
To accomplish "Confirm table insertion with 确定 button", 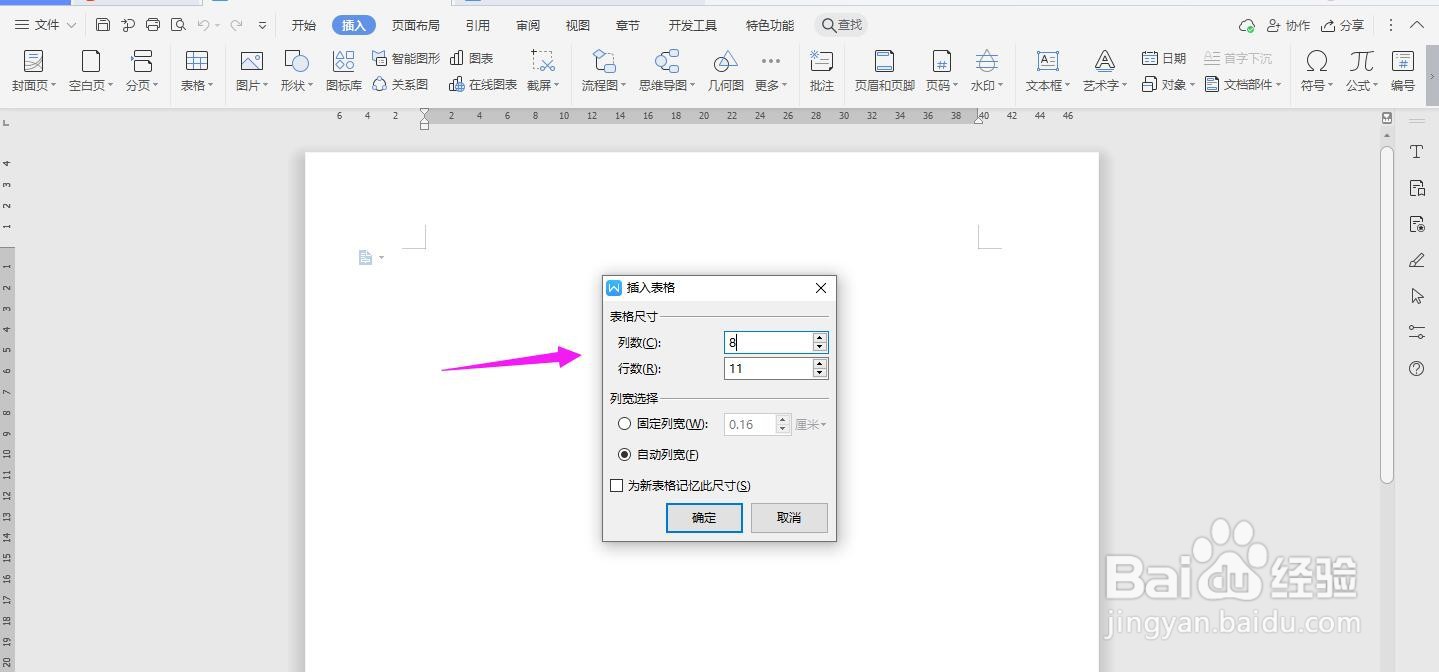I will 703,517.
